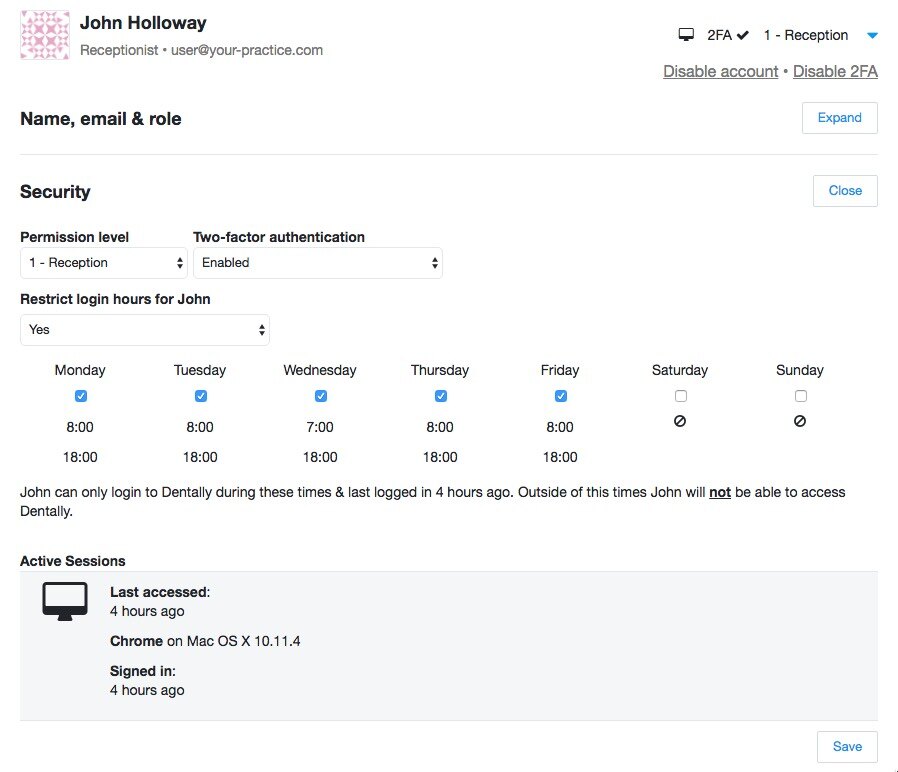Open the Two-factor authentication dropdown
Viewport: 898px width, 772px height.
317,263
